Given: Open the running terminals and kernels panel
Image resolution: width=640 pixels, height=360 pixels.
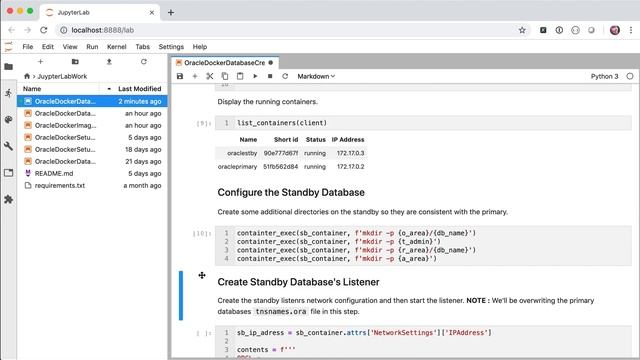Looking at the screenshot, I should [x=9, y=93].
